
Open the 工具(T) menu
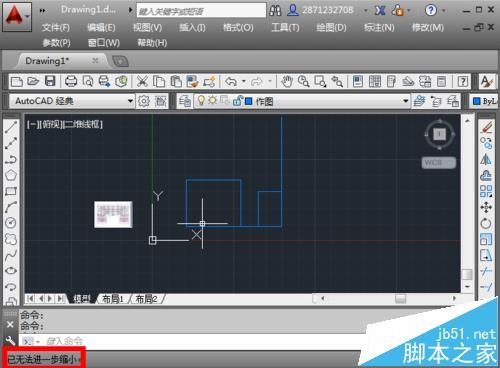click(x=285, y=27)
